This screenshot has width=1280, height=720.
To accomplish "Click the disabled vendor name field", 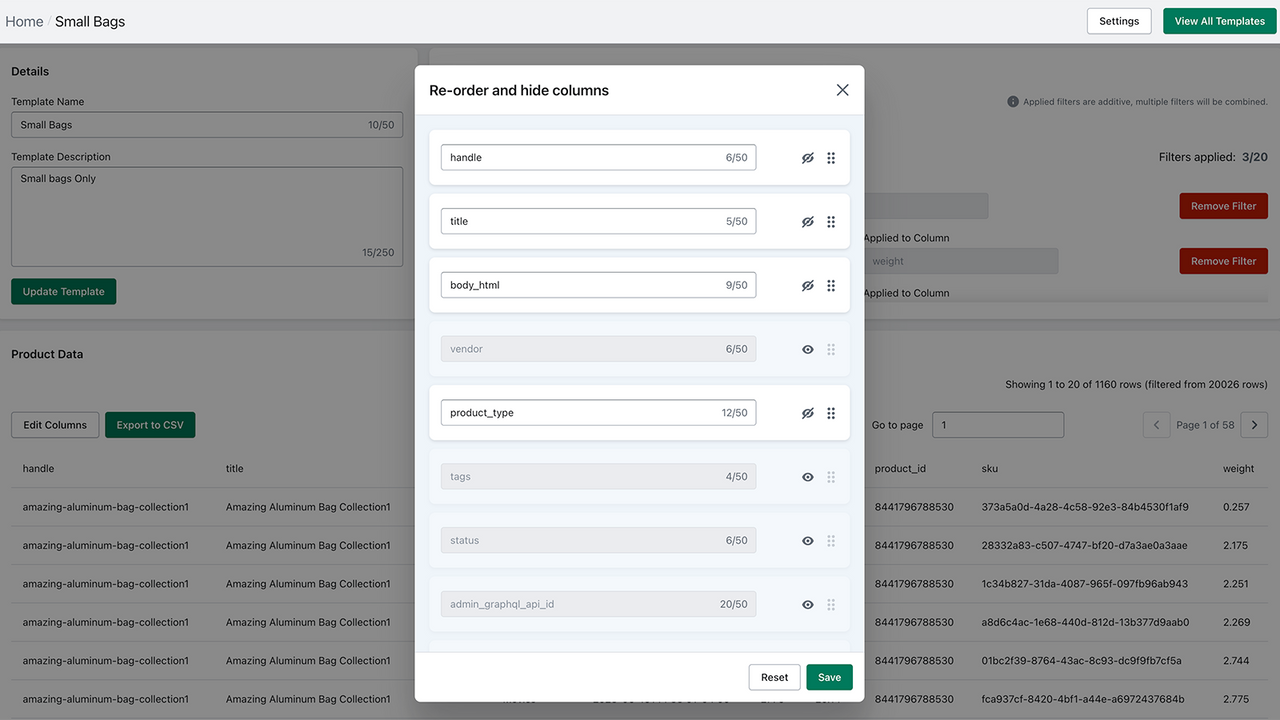I will pyautogui.click(x=598, y=349).
